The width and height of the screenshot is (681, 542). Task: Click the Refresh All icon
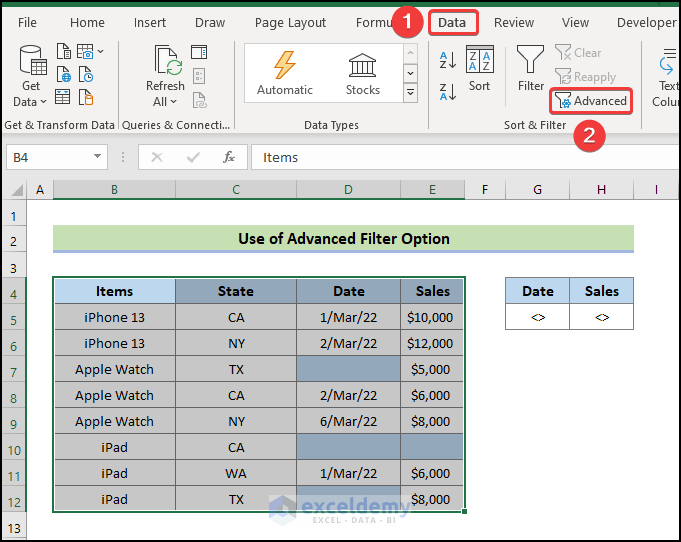click(x=168, y=61)
